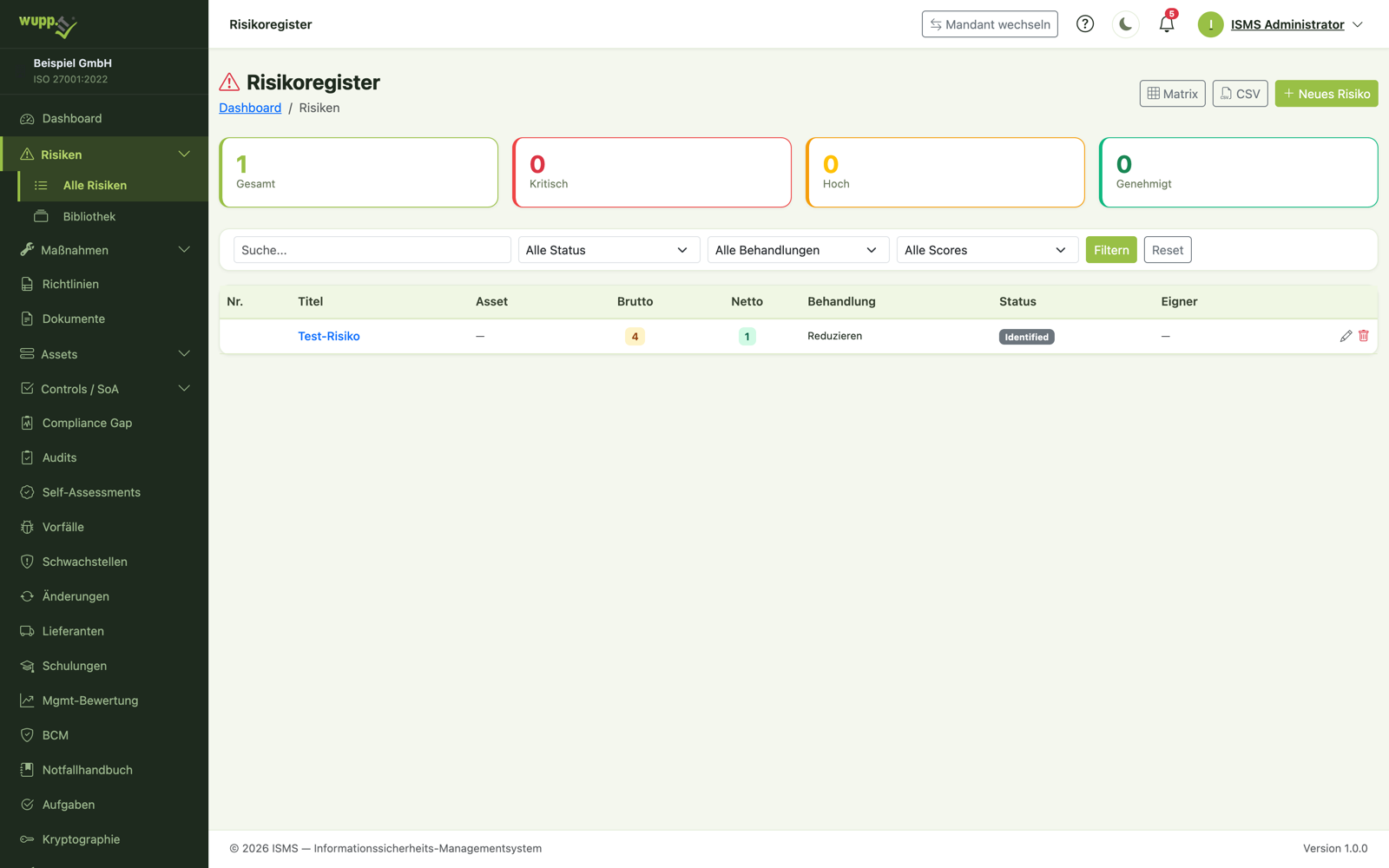Click the Bibliothek collection icon
The width and height of the screenshot is (1389, 868).
point(41,216)
